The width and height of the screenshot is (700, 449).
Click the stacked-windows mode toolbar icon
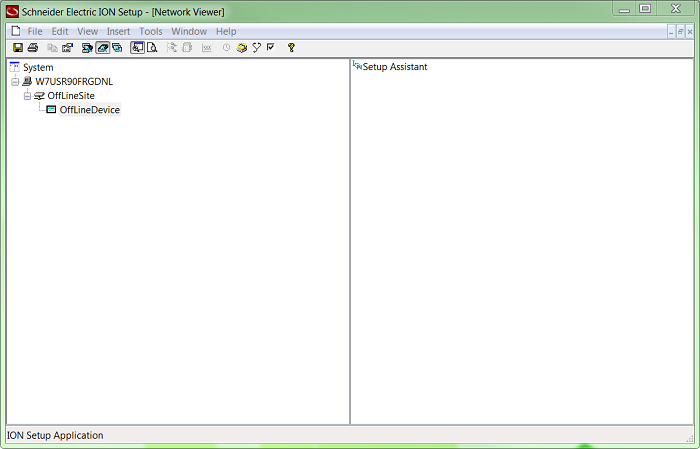(117, 47)
